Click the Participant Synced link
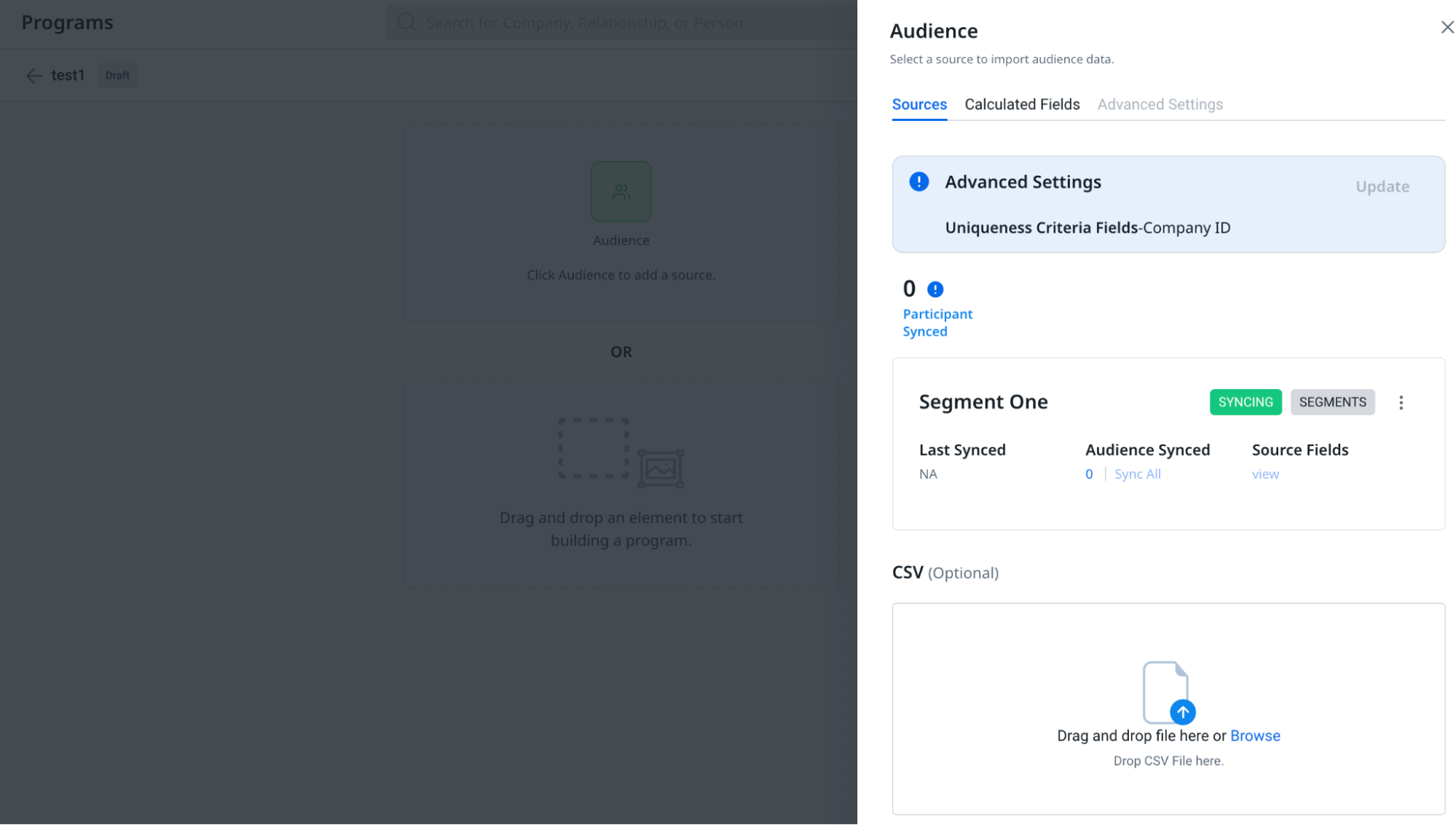Screen dimensions: 1456x825 [937, 322]
